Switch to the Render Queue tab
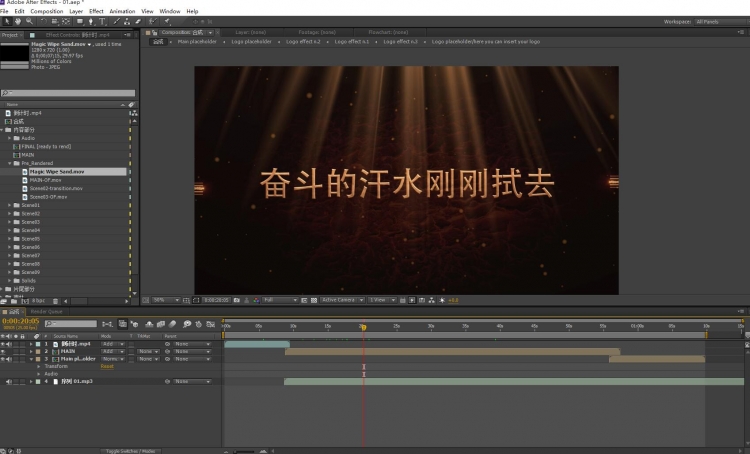Screen dimensions: 750x454 (46, 312)
